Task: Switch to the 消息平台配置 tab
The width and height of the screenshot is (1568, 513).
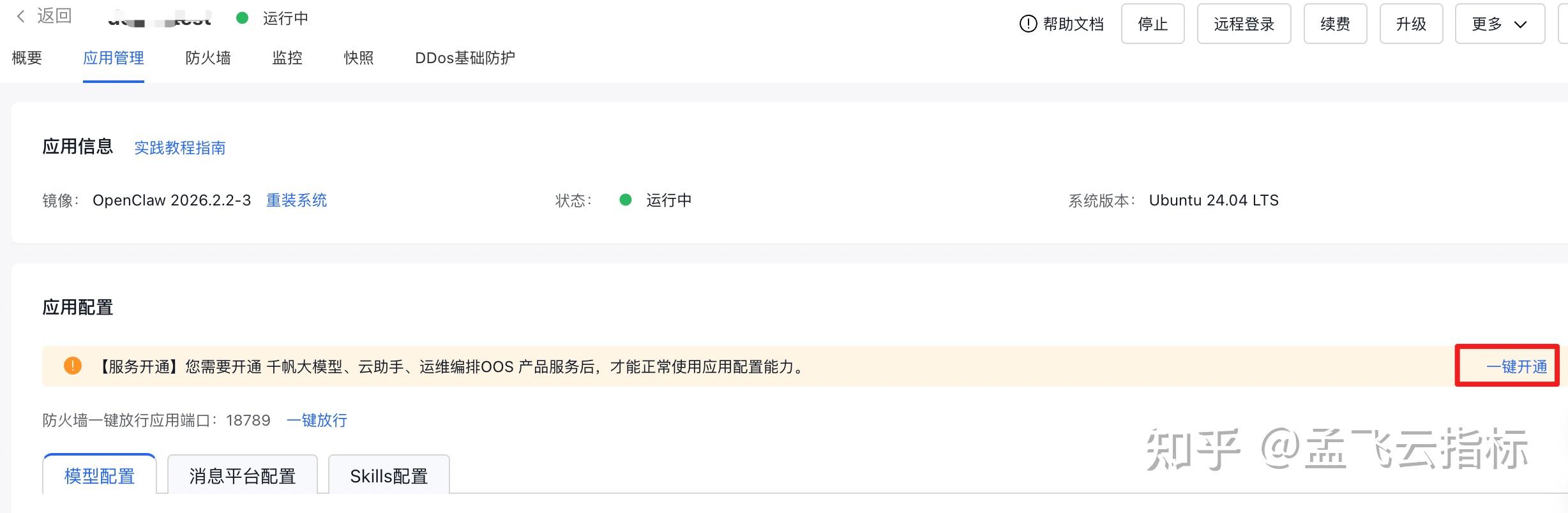Action: pyautogui.click(x=242, y=476)
